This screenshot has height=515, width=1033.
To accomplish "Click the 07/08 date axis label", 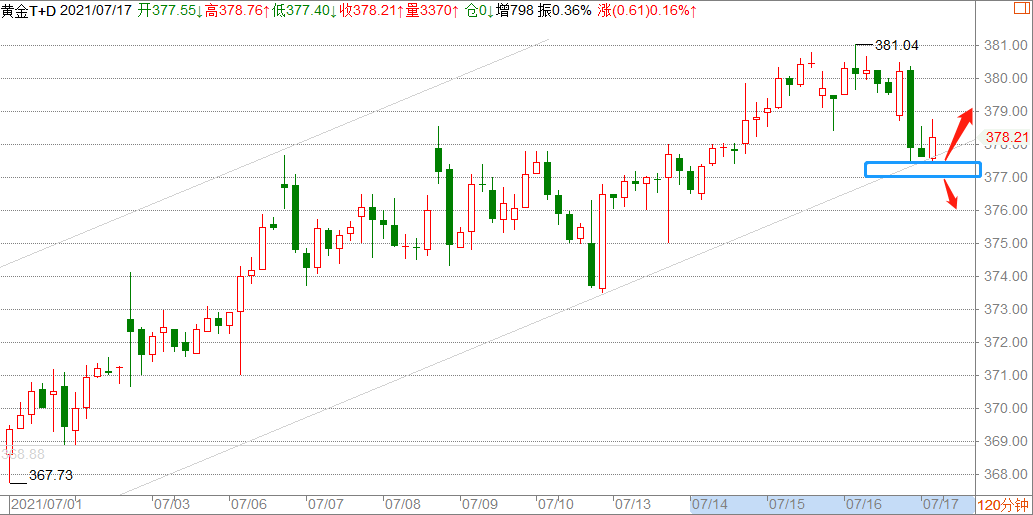I will (x=402, y=505).
